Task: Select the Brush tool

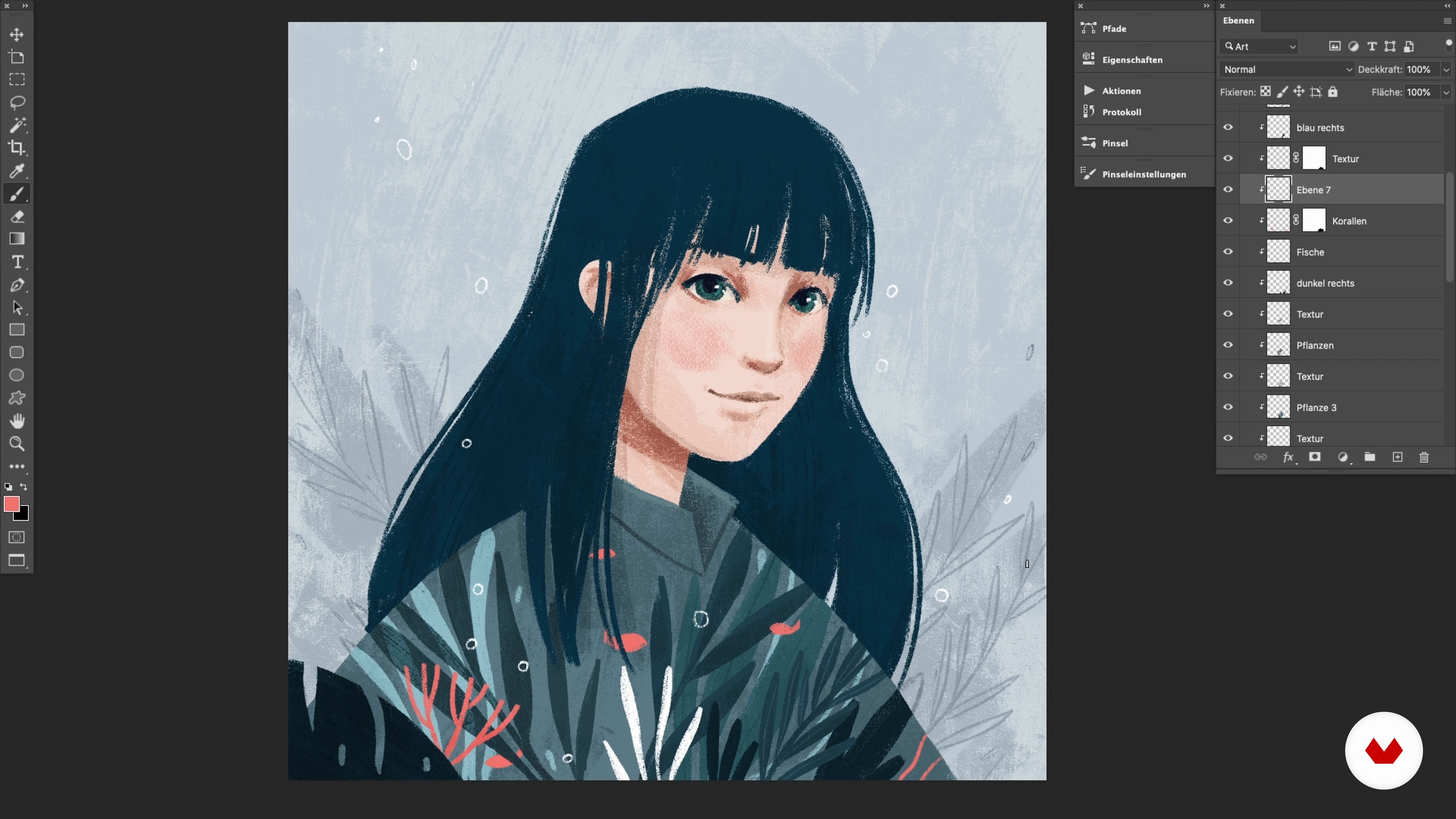Action: [16, 194]
